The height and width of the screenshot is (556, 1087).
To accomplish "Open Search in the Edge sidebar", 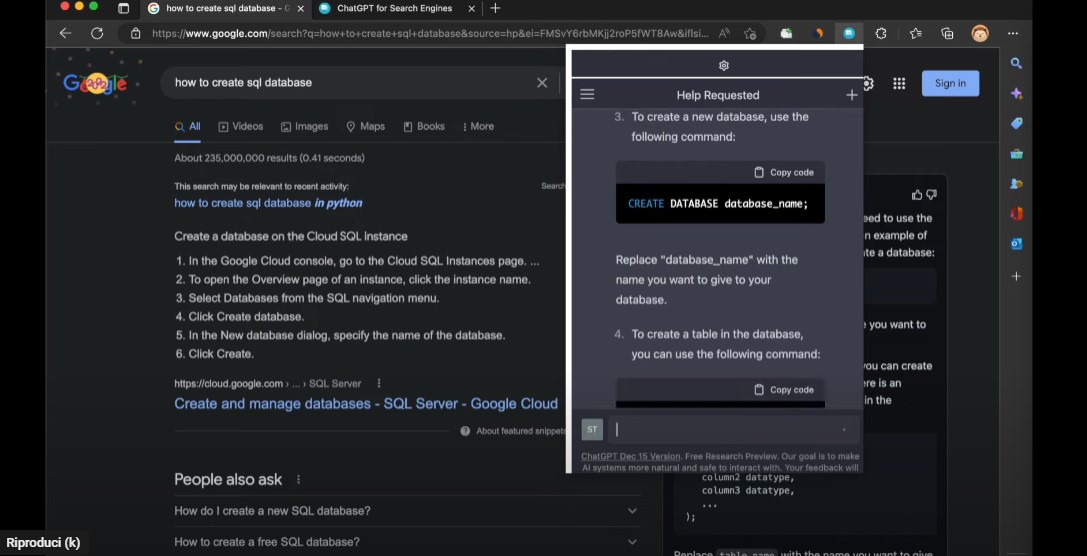I will point(1016,64).
